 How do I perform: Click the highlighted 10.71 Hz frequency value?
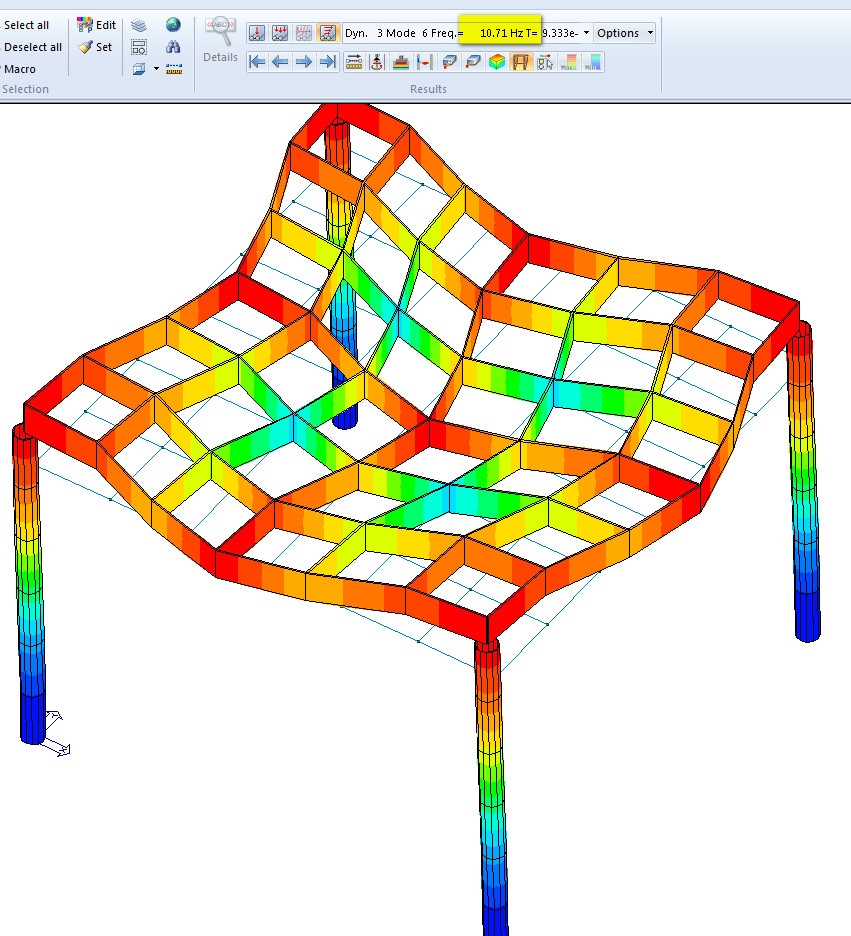pyautogui.click(x=500, y=30)
